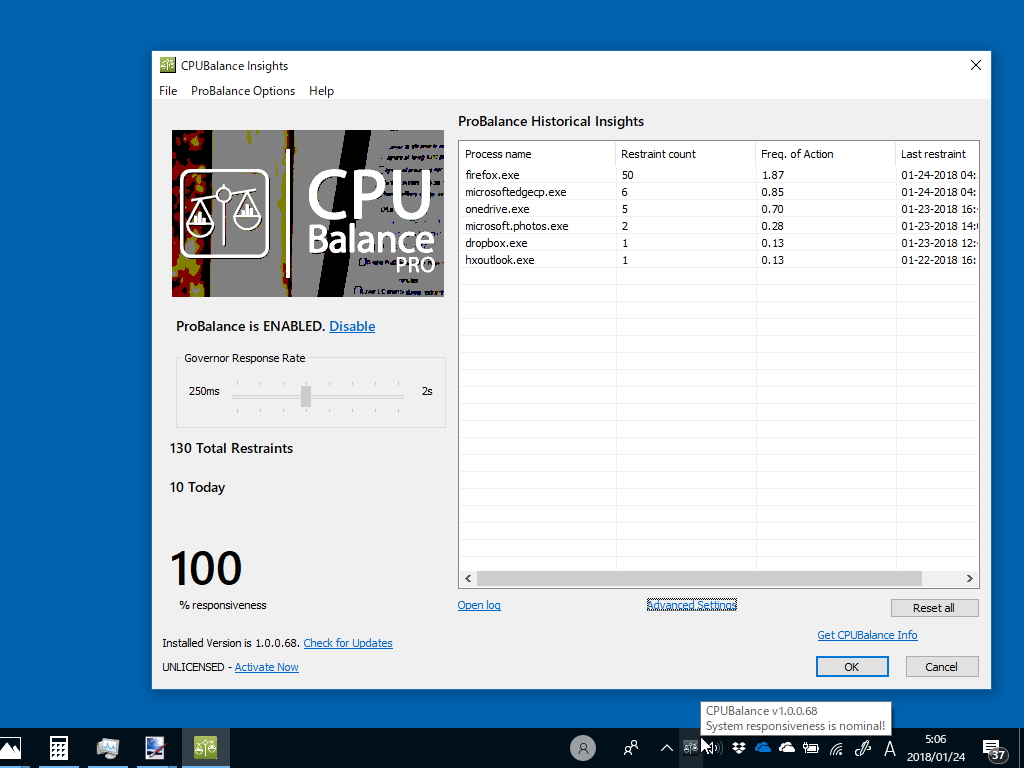Open the CPUBalance icon in the system tray
Screen dimensions: 1024x768
tap(690, 748)
